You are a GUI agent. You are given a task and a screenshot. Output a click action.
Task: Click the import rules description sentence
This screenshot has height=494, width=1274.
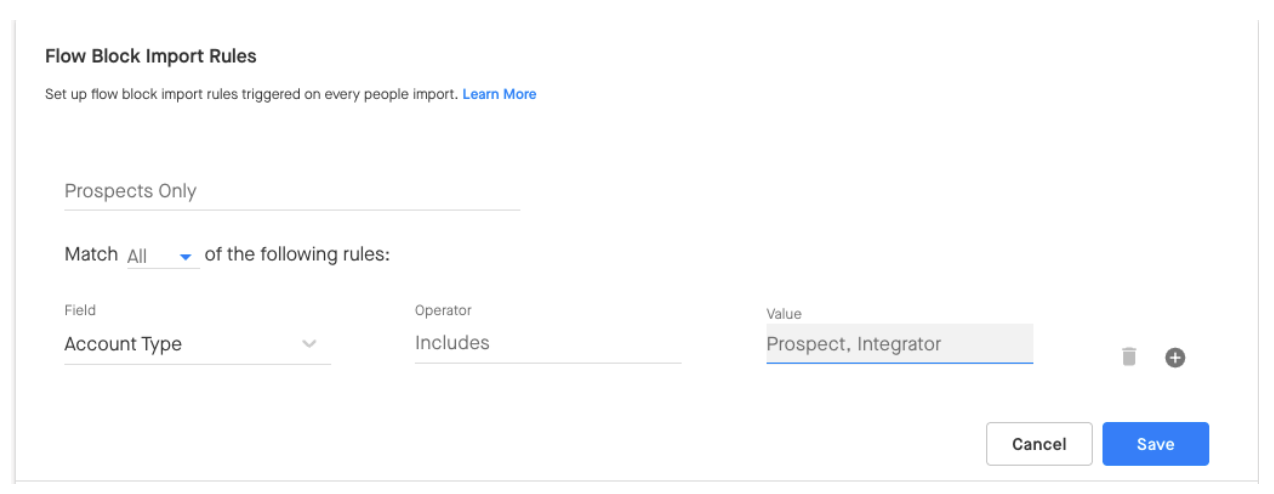[251, 94]
